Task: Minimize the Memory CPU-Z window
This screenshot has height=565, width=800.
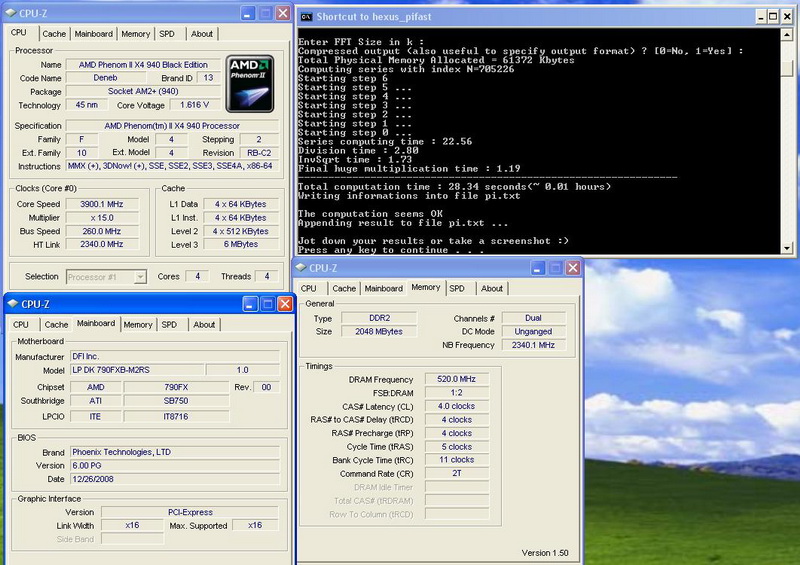Action: [x=538, y=268]
